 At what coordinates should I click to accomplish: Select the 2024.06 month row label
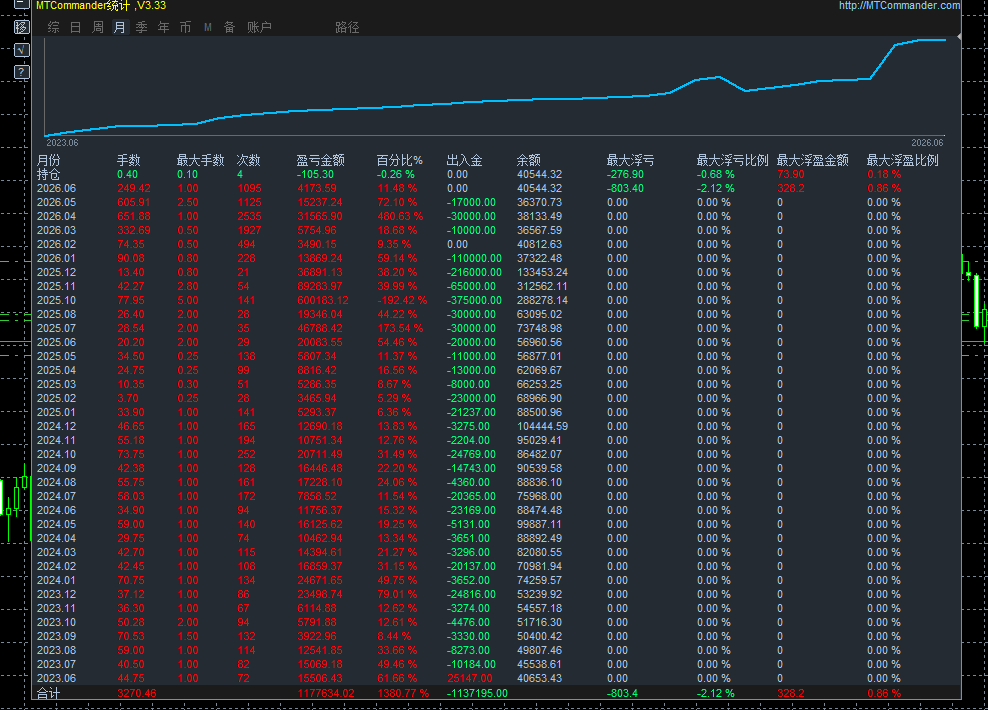pos(56,510)
